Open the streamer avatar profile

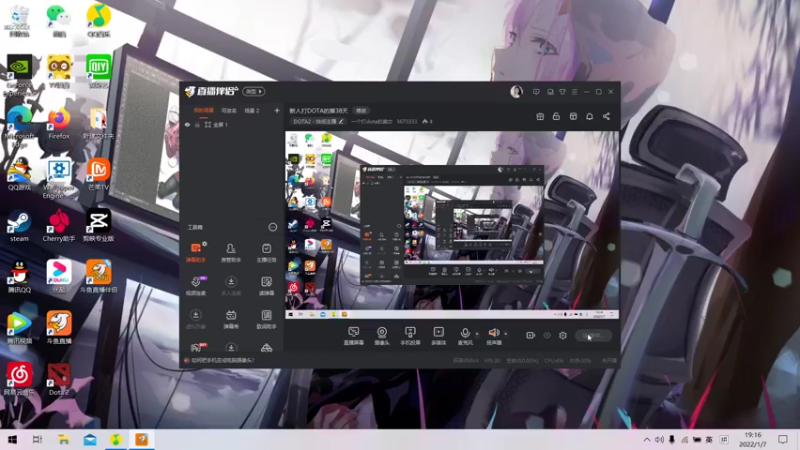(x=516, y=91)
